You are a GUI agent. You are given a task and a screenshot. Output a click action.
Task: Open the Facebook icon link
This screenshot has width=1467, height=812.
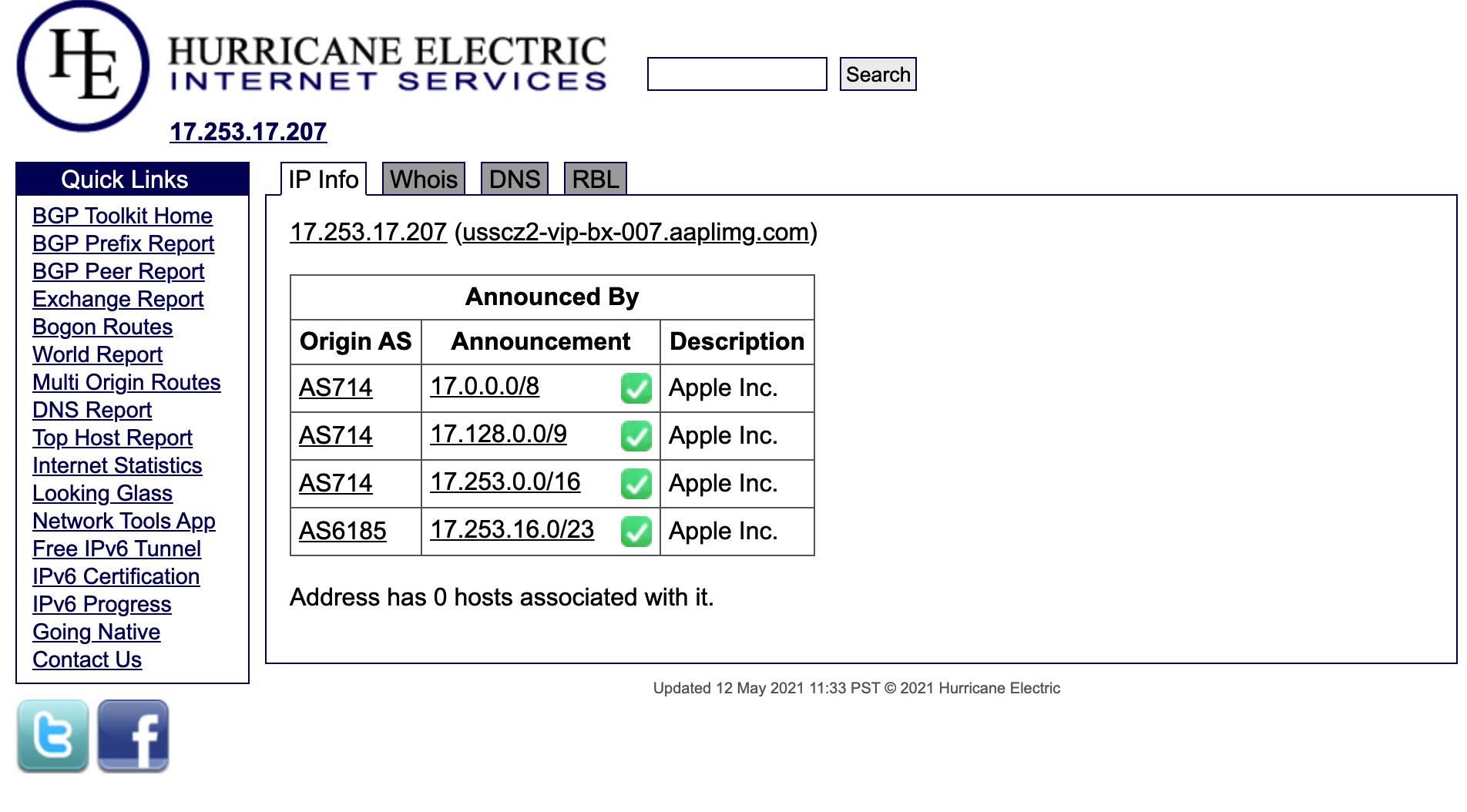133,736
